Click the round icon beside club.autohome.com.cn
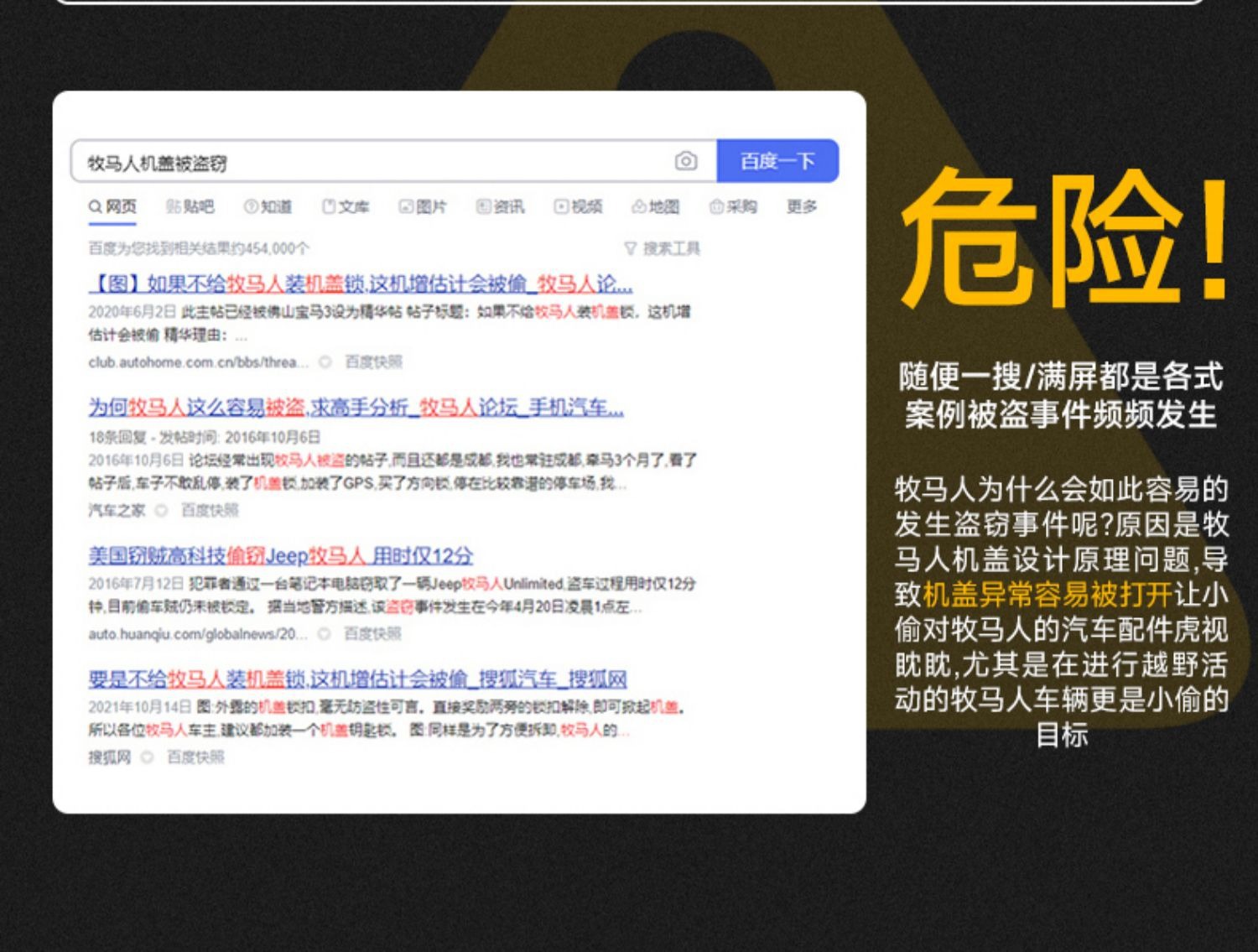The width and height of the screenshot is (1258, 952). pyautogui.click(x=325, y=362)
